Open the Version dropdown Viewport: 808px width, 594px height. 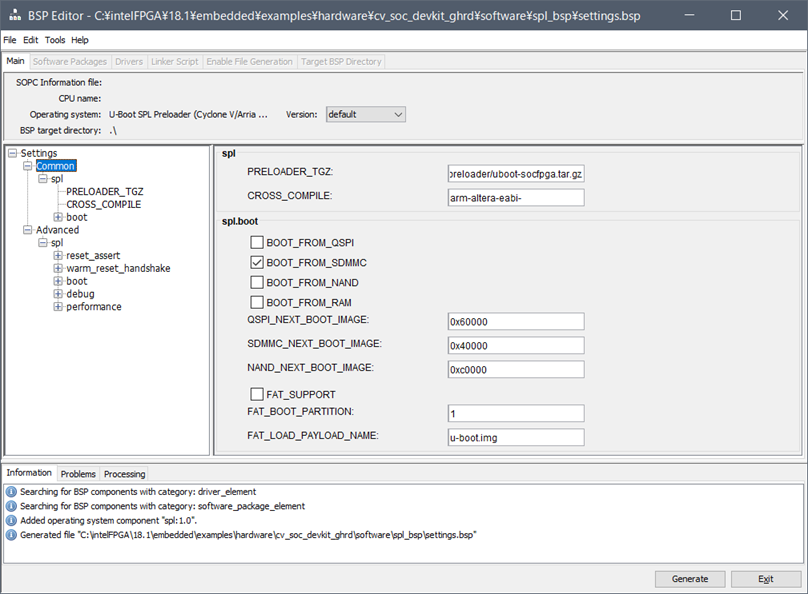365,115
